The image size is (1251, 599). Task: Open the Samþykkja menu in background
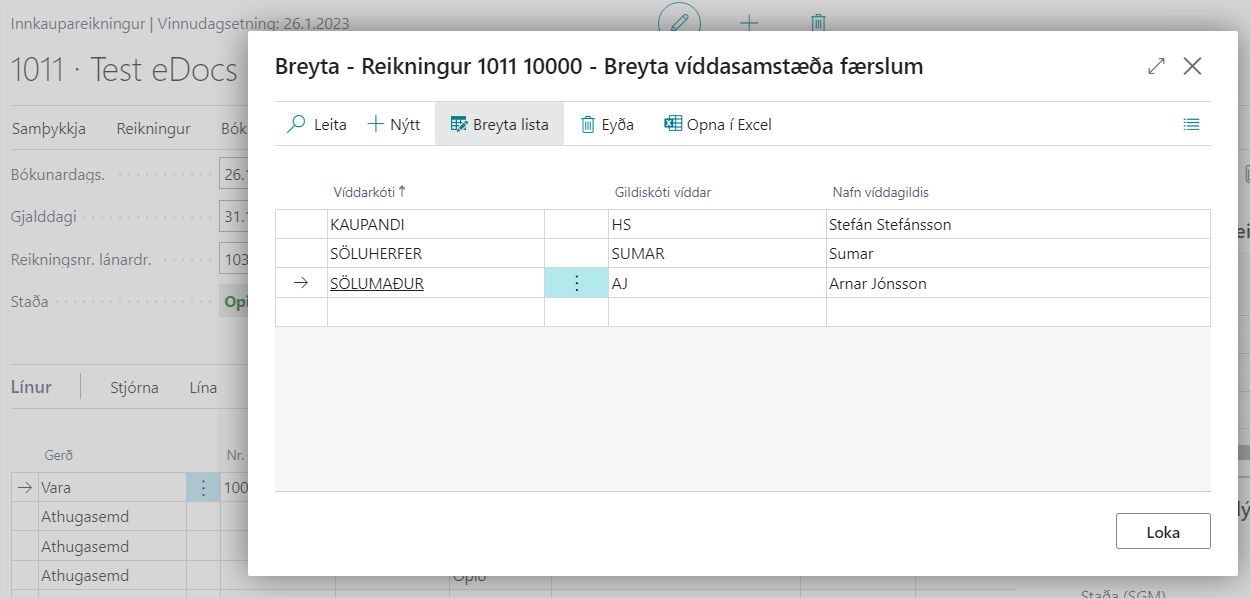[x=48, y=129]
